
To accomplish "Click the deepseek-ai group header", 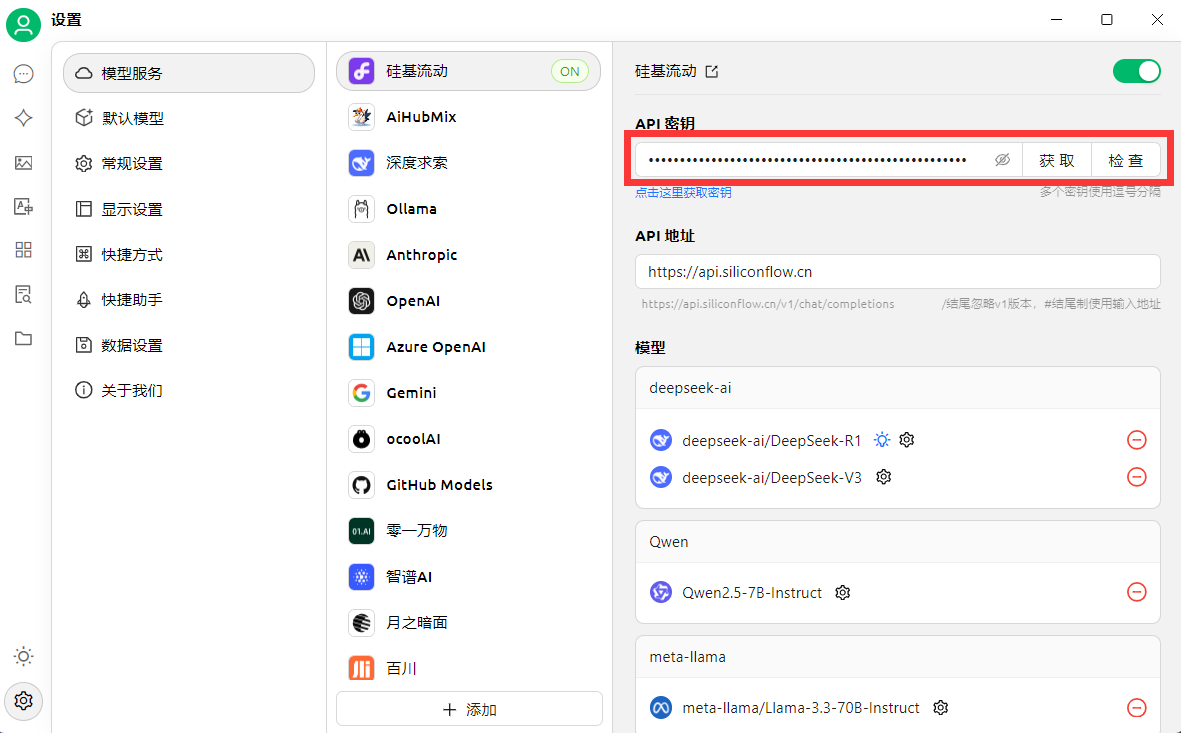I will coord(898,388).
